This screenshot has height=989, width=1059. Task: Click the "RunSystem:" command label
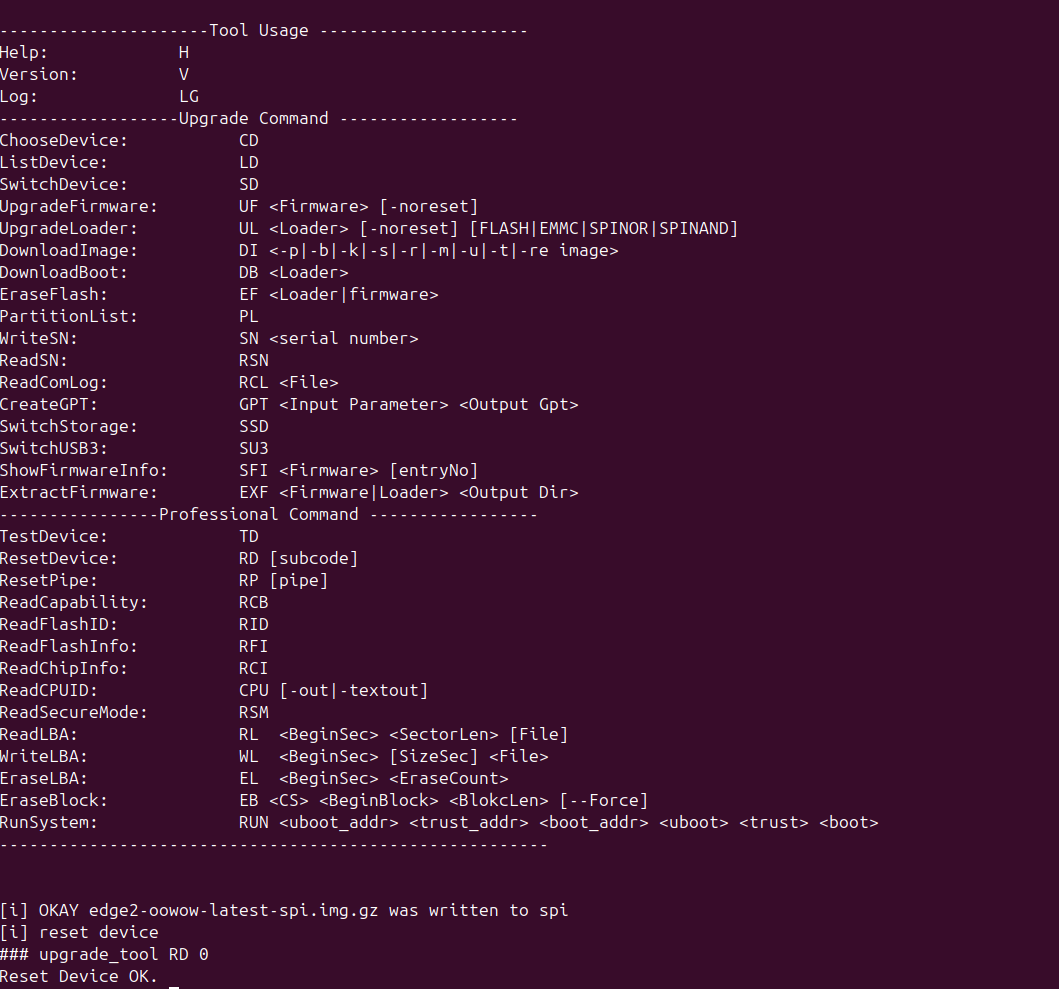[x=49, y=822]
